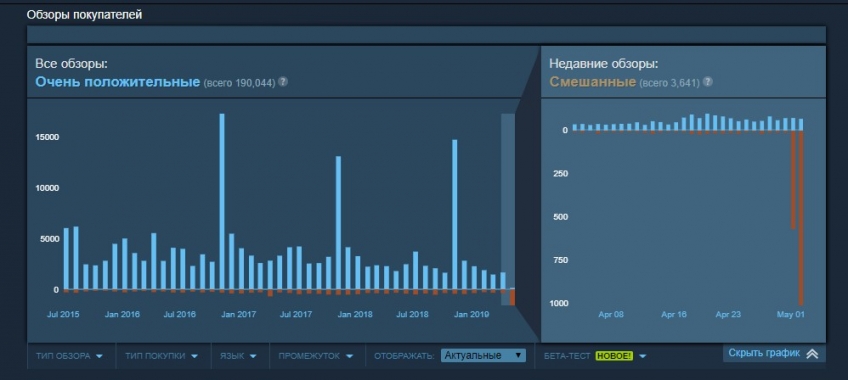Click the 'Все обзоры:' label
This screenshot has height=380, width=848.
click(x=71, y=64)
